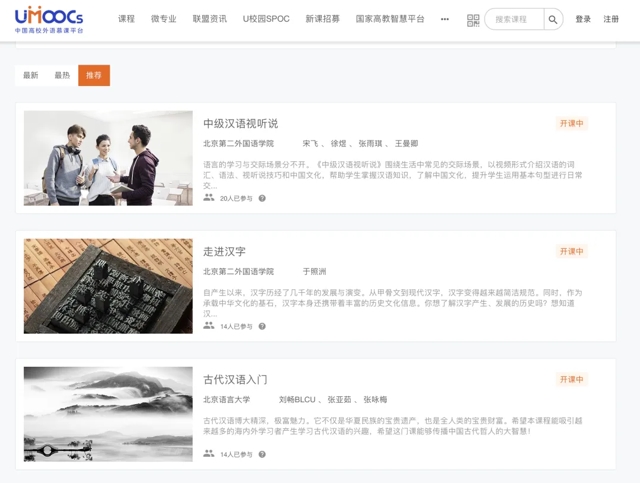Focus the 搜索课程 search field
Viewport: 640px width, 483px height.
(514, 19)
